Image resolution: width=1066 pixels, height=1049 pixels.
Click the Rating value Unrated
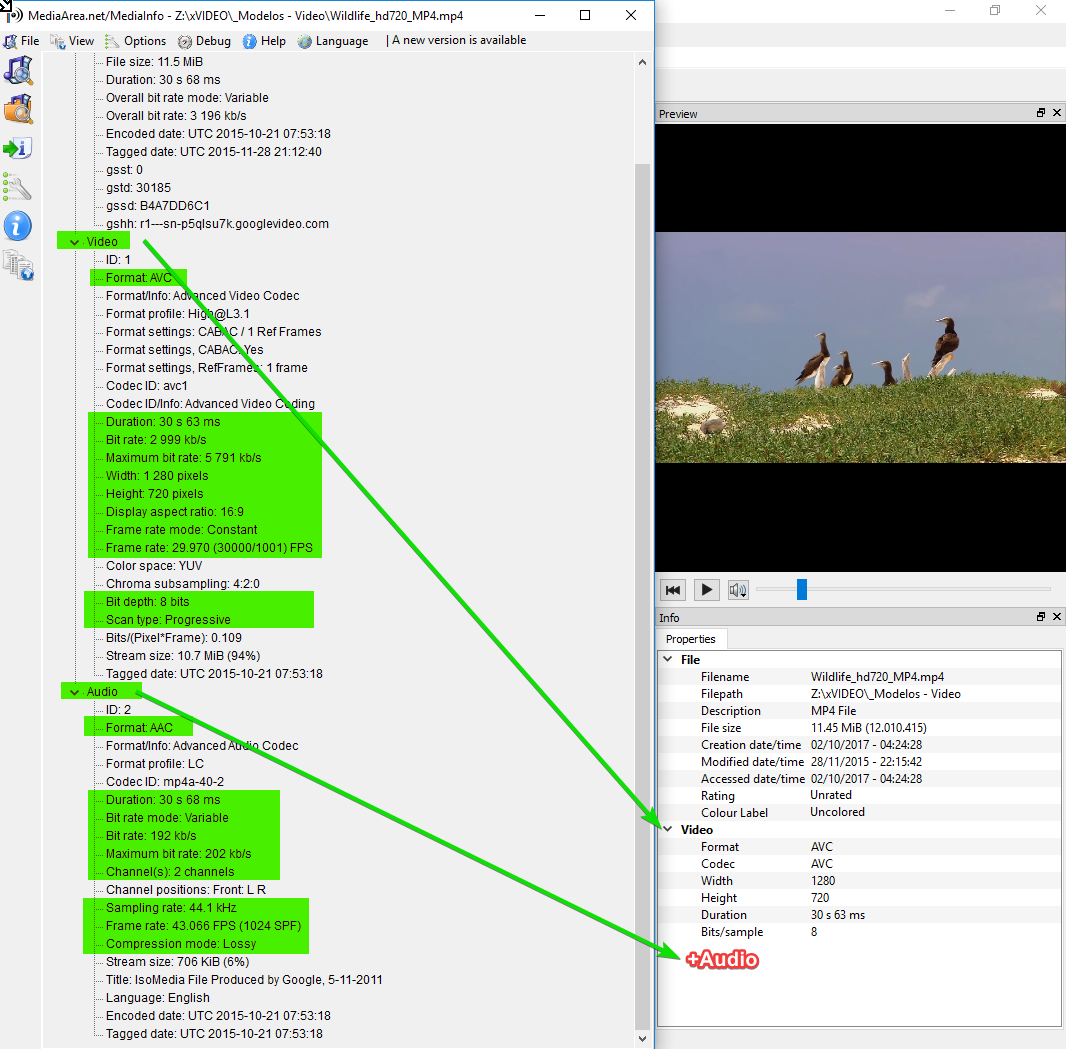830,795
